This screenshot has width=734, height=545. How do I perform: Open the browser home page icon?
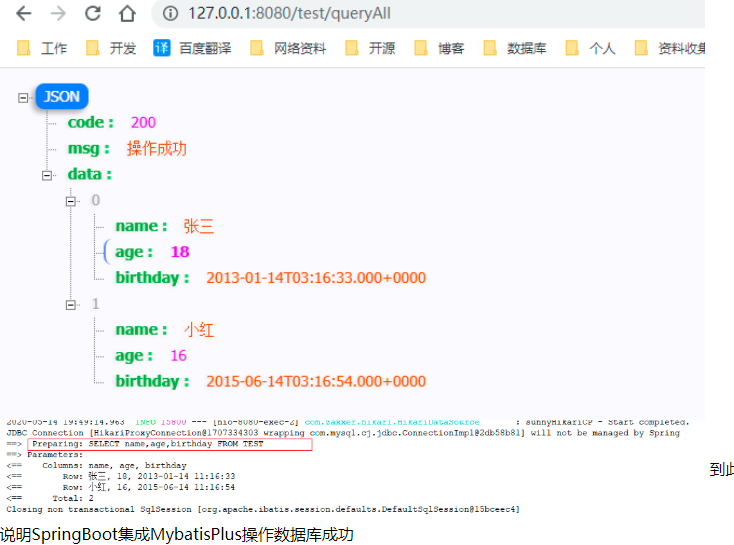127,14
